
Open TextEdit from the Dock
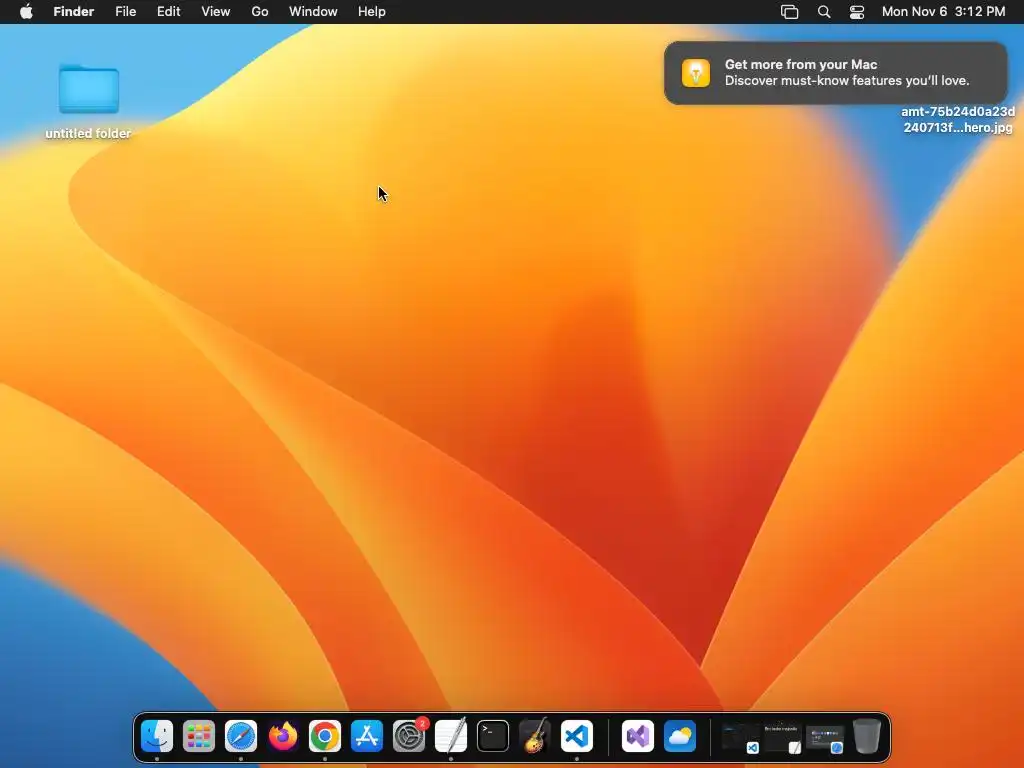451,736
